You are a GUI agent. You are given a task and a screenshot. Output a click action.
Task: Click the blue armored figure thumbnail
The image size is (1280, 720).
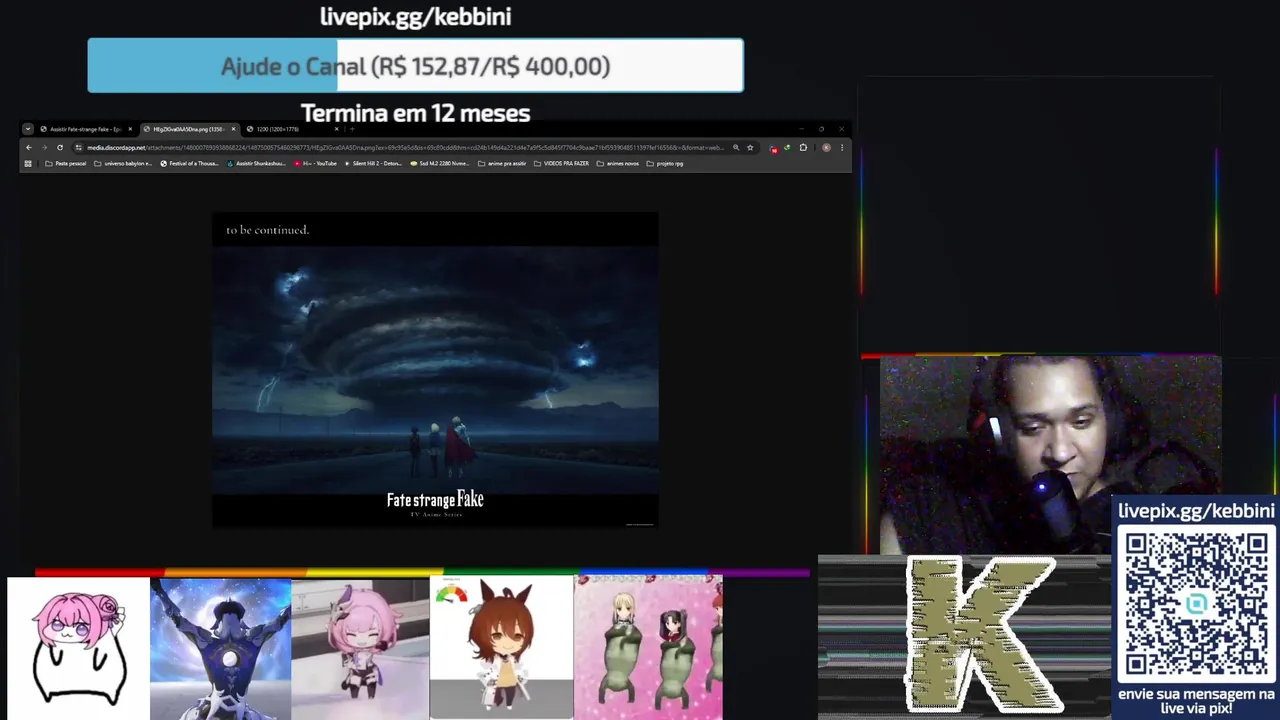220,648
